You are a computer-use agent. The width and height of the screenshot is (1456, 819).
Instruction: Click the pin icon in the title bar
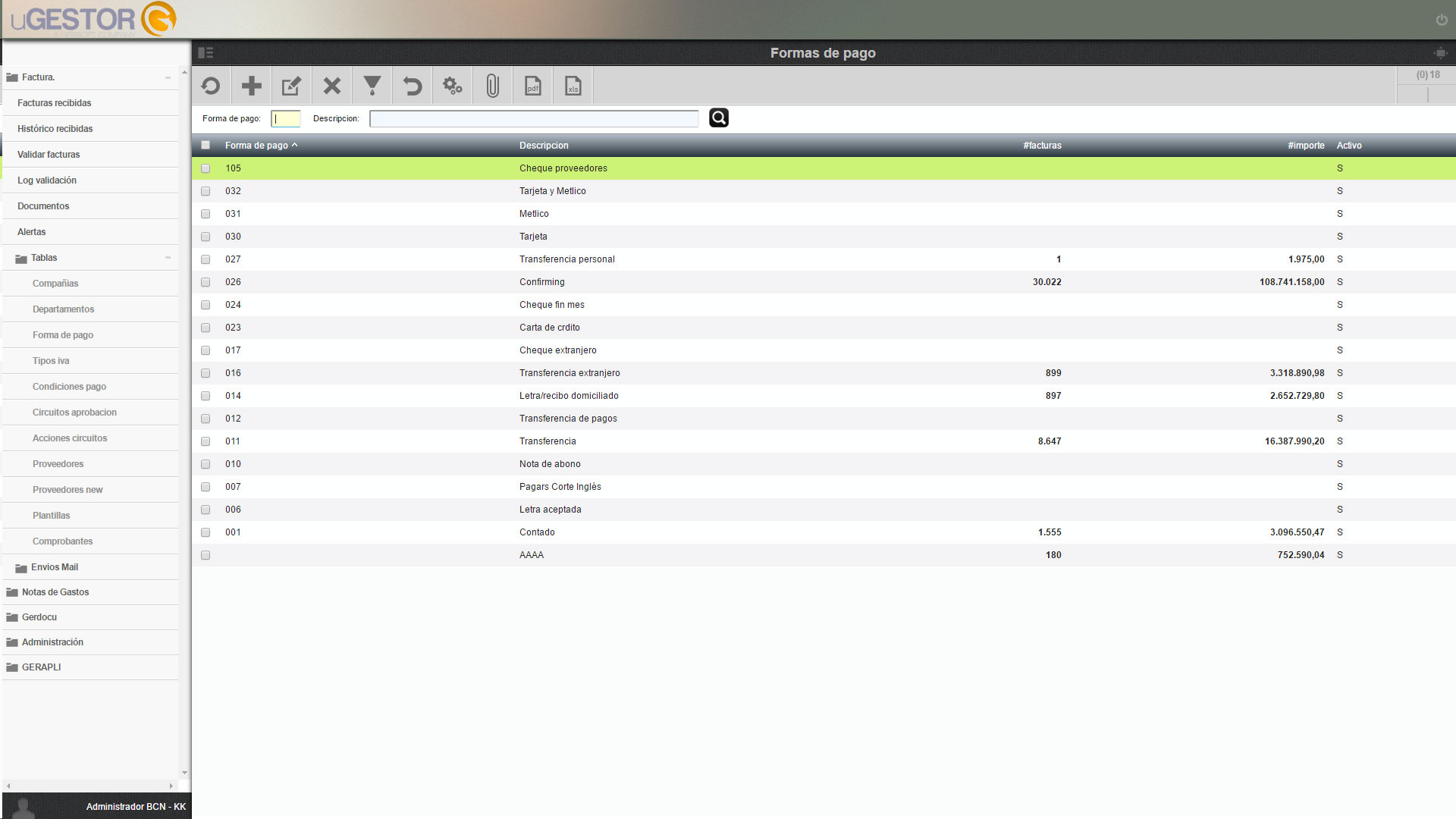1440,53
